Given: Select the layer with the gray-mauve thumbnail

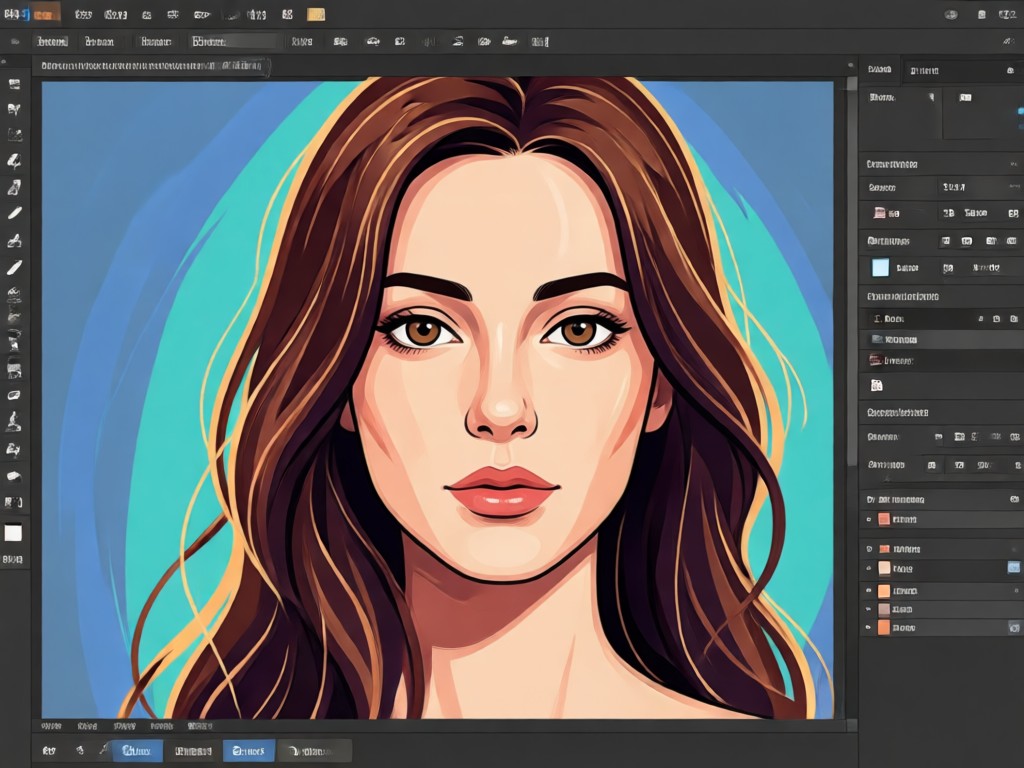Looking at the screenshot, I should pyautogui.click(x=940, y=609).
